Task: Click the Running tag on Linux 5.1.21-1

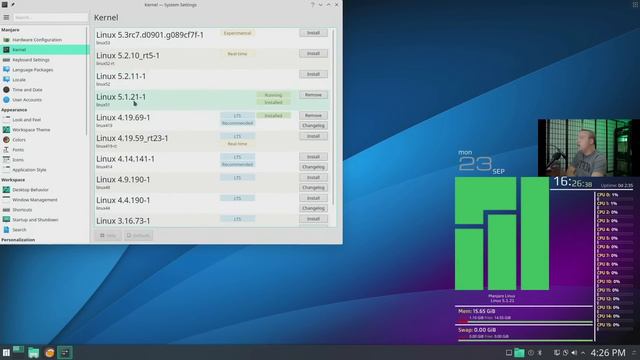Action: tap(273, 95)
